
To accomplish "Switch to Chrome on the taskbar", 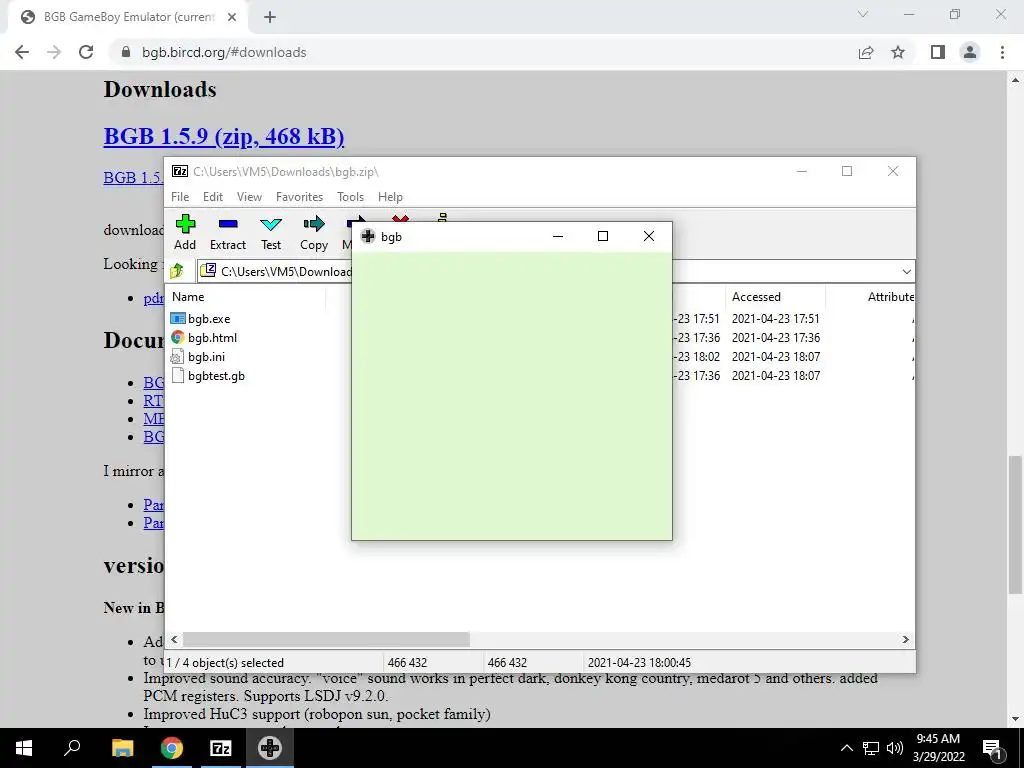I will (x=172, y=748).
